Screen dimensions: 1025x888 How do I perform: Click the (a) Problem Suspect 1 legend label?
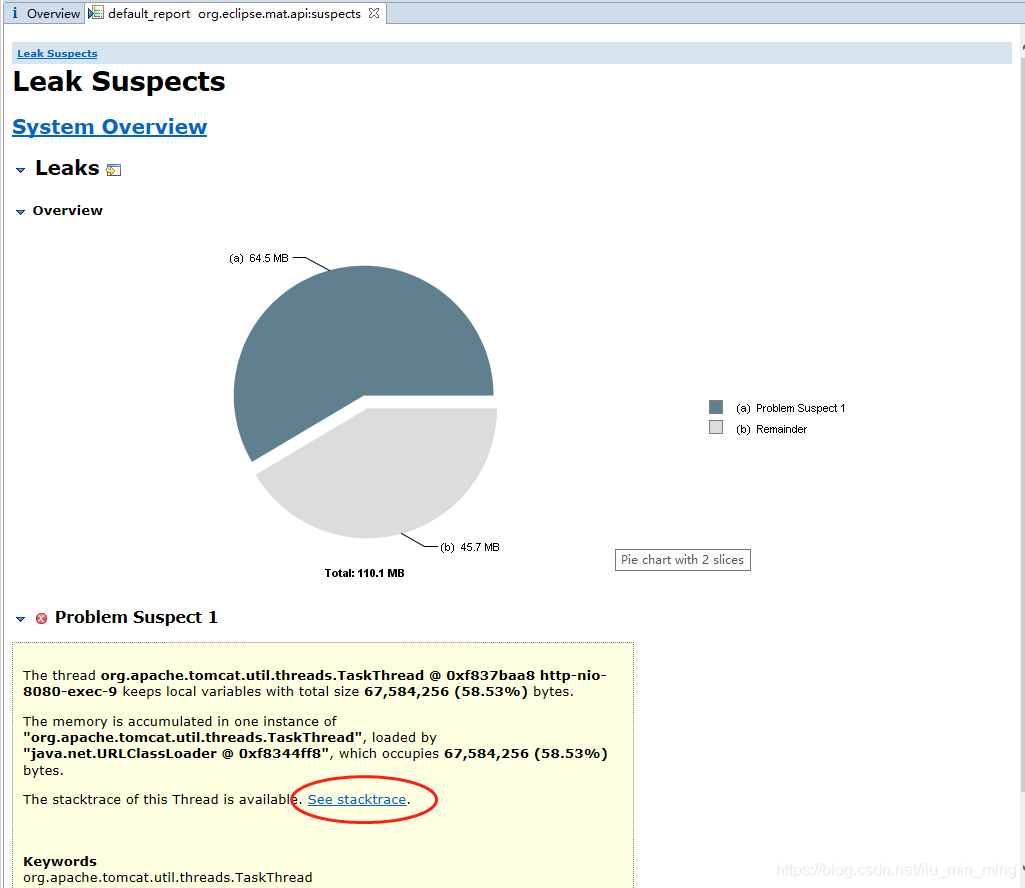790,408
